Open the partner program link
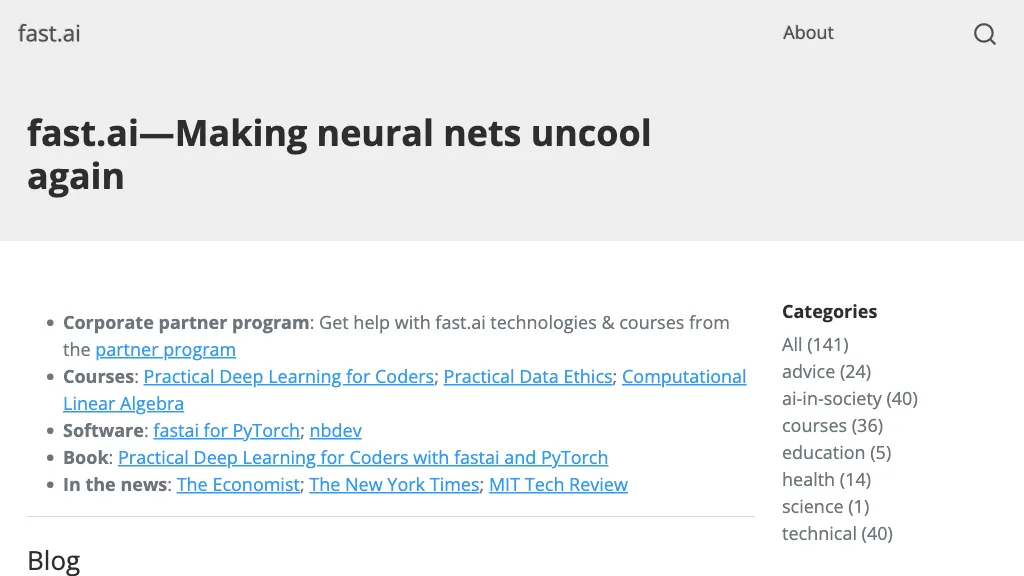 pos(165,350)
